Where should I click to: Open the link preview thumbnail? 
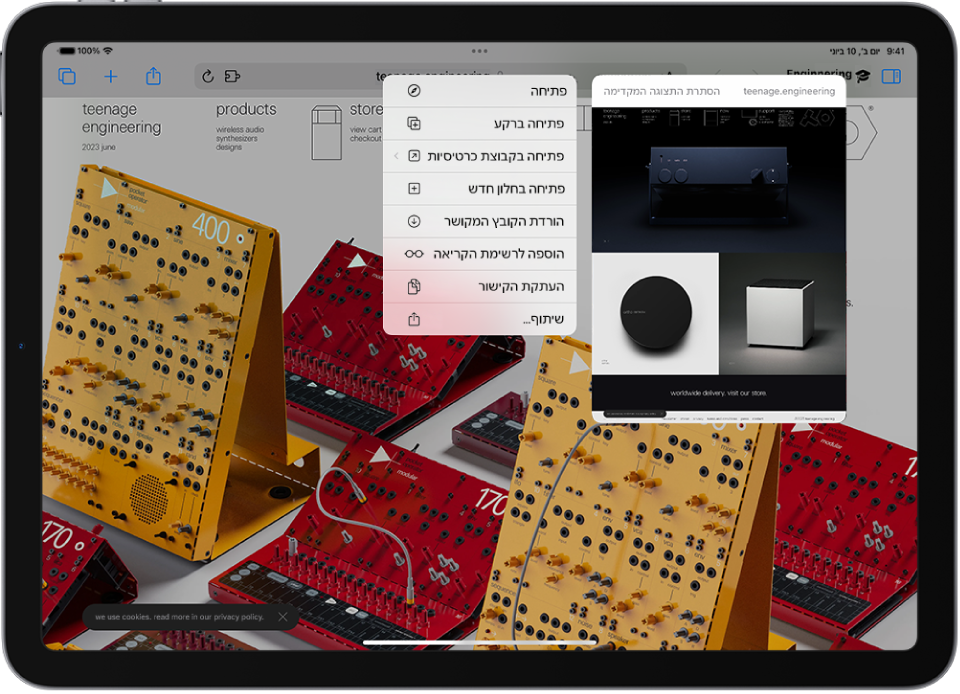(x=719, y=264)
